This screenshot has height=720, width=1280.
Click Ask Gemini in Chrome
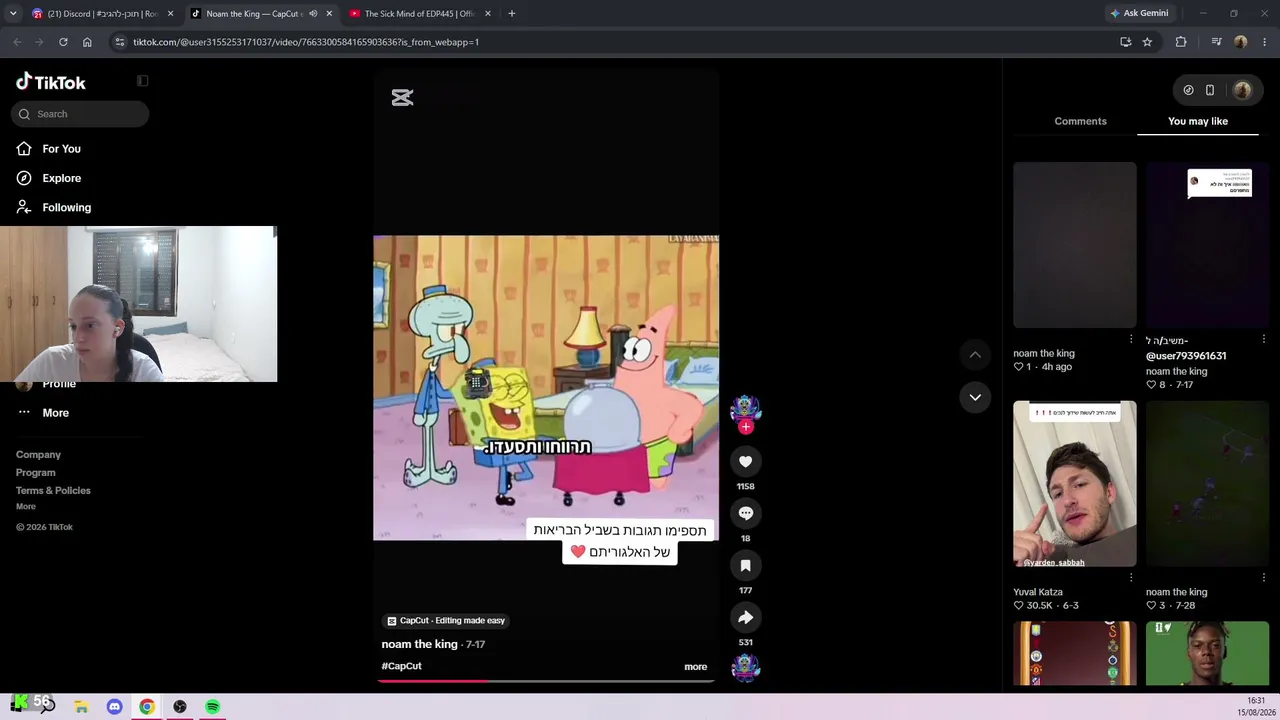click(x=1139, y=14)
